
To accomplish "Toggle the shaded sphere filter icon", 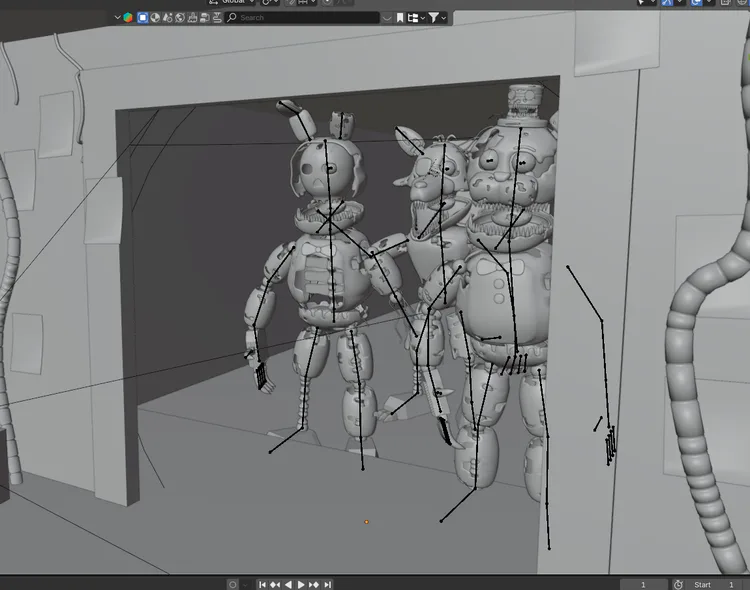I will click(155, 18).
